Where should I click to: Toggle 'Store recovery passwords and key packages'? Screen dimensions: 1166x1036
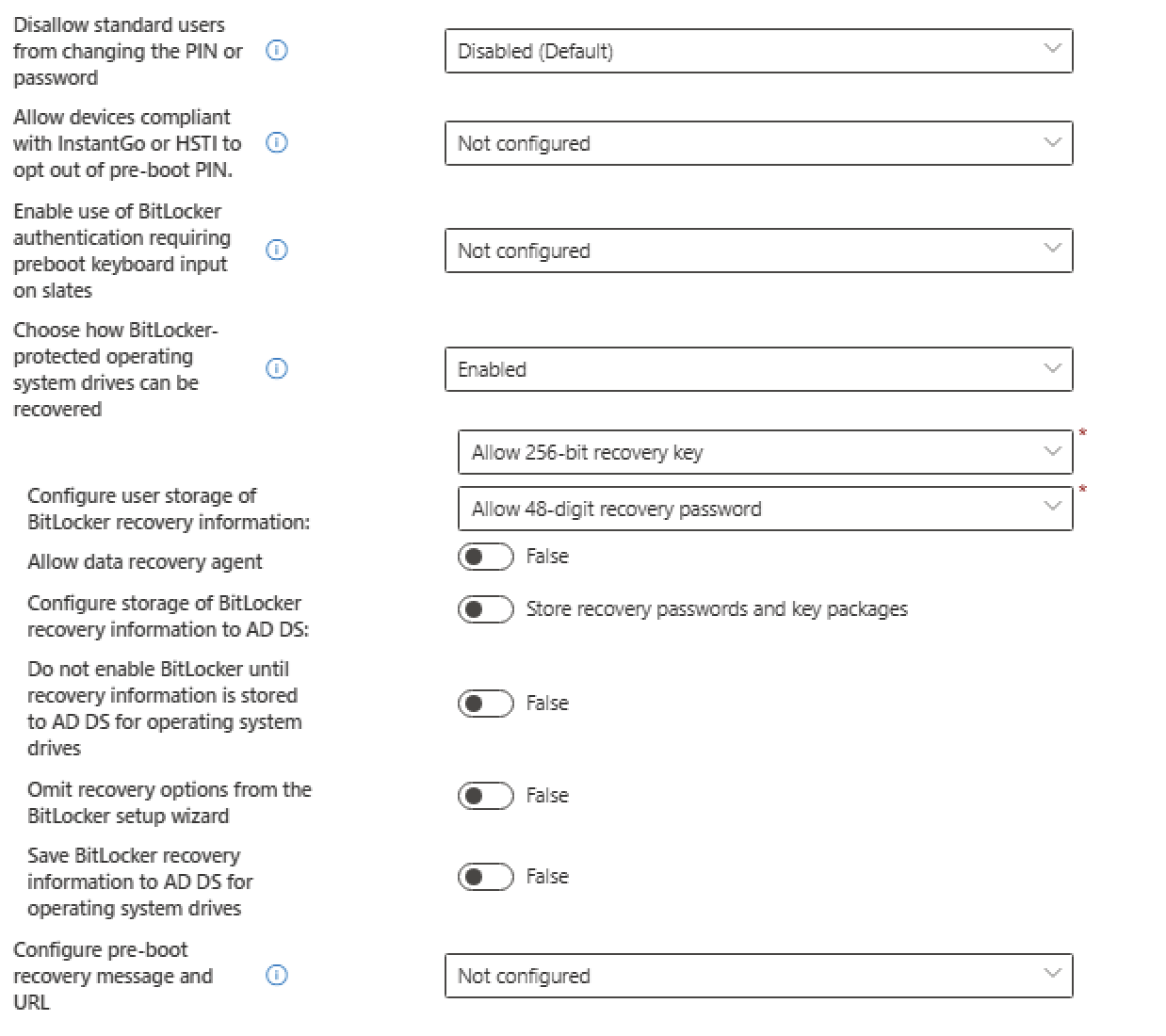[485, 609]
